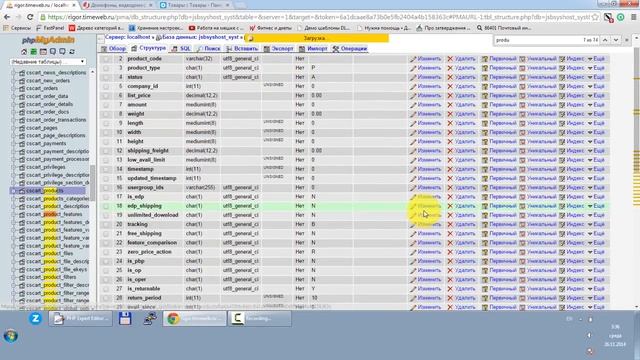The width and height of the screenshot is (640, 360).
Task: Click index icon for is_returnable row
Action: (562, 289)
